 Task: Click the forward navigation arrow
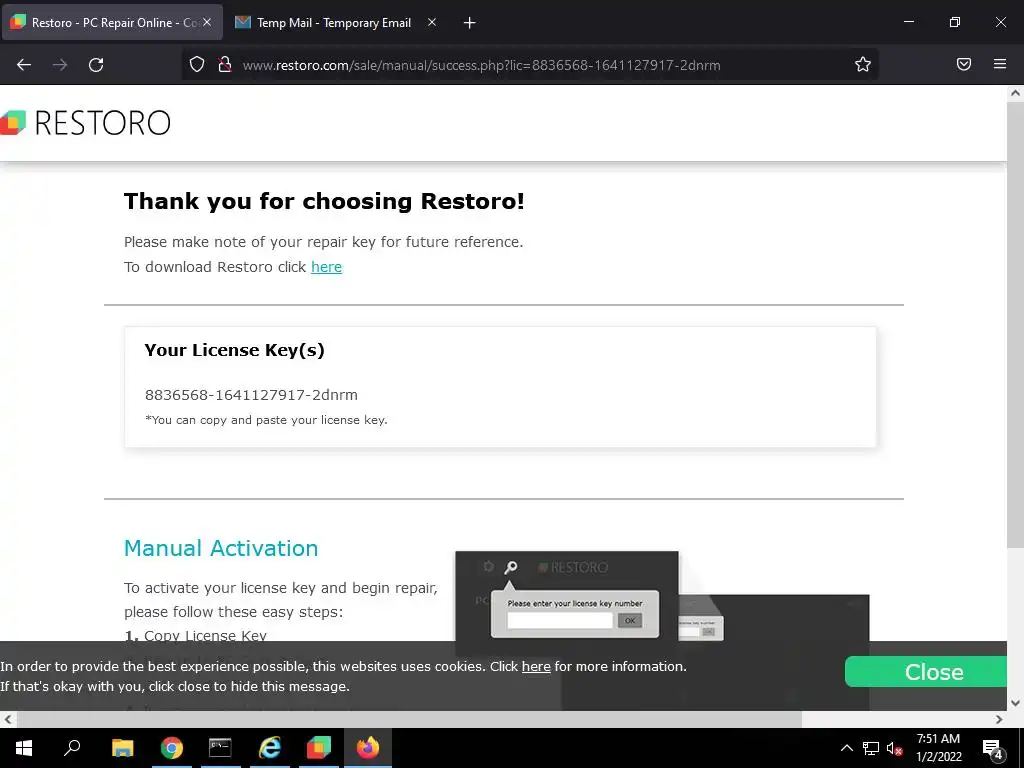click(60, 65)
